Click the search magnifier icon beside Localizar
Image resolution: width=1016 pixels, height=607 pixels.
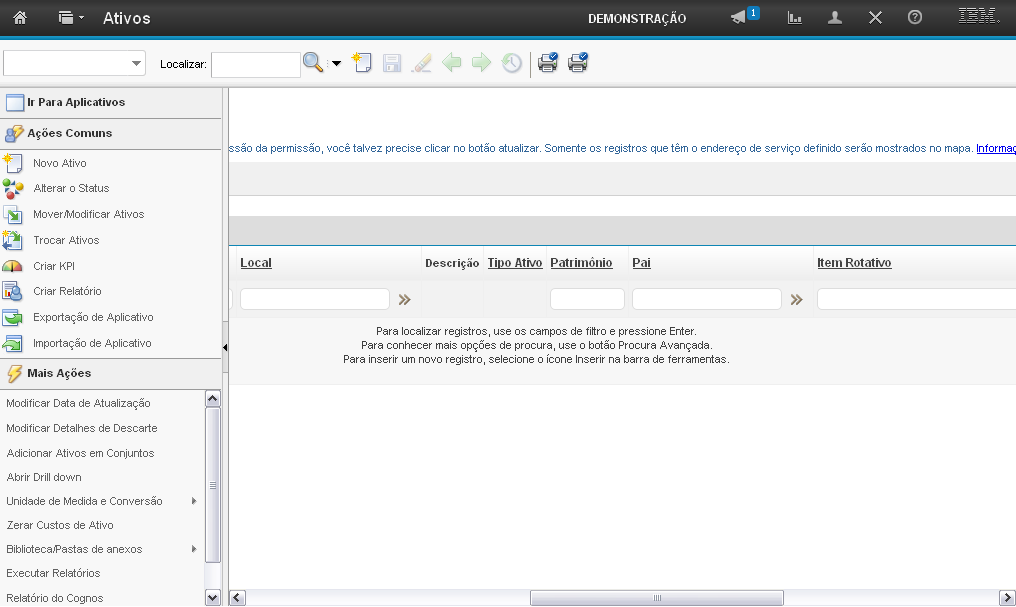[313, 63]
